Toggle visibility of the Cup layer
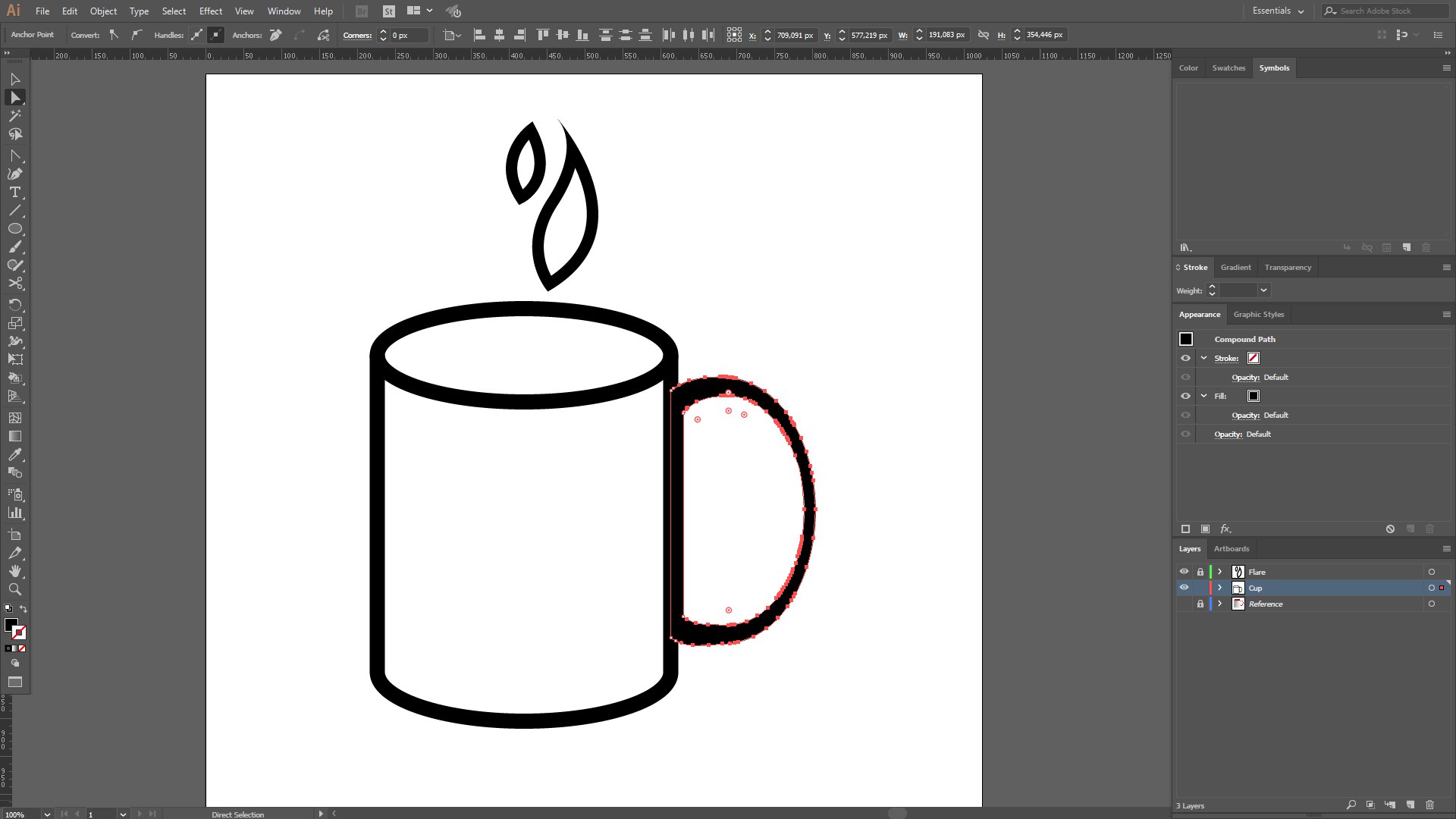Viewport: 1456px width, 819px height. tap(1184, 588)
